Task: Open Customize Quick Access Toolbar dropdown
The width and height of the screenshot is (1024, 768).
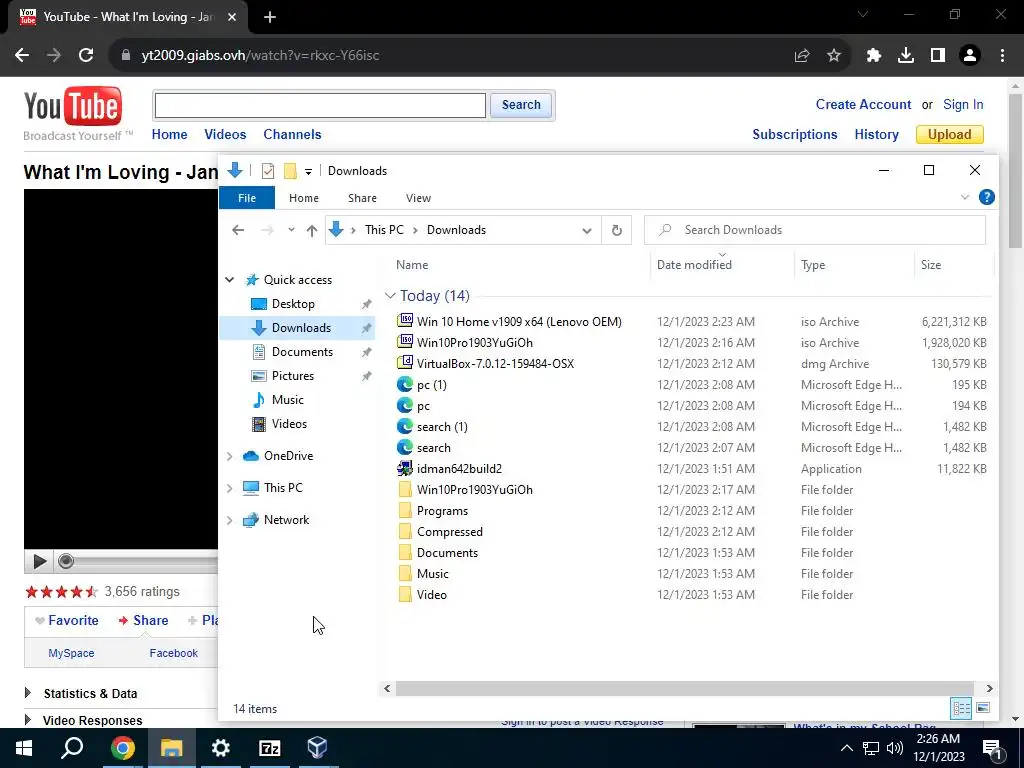Action: coord(308,172)
